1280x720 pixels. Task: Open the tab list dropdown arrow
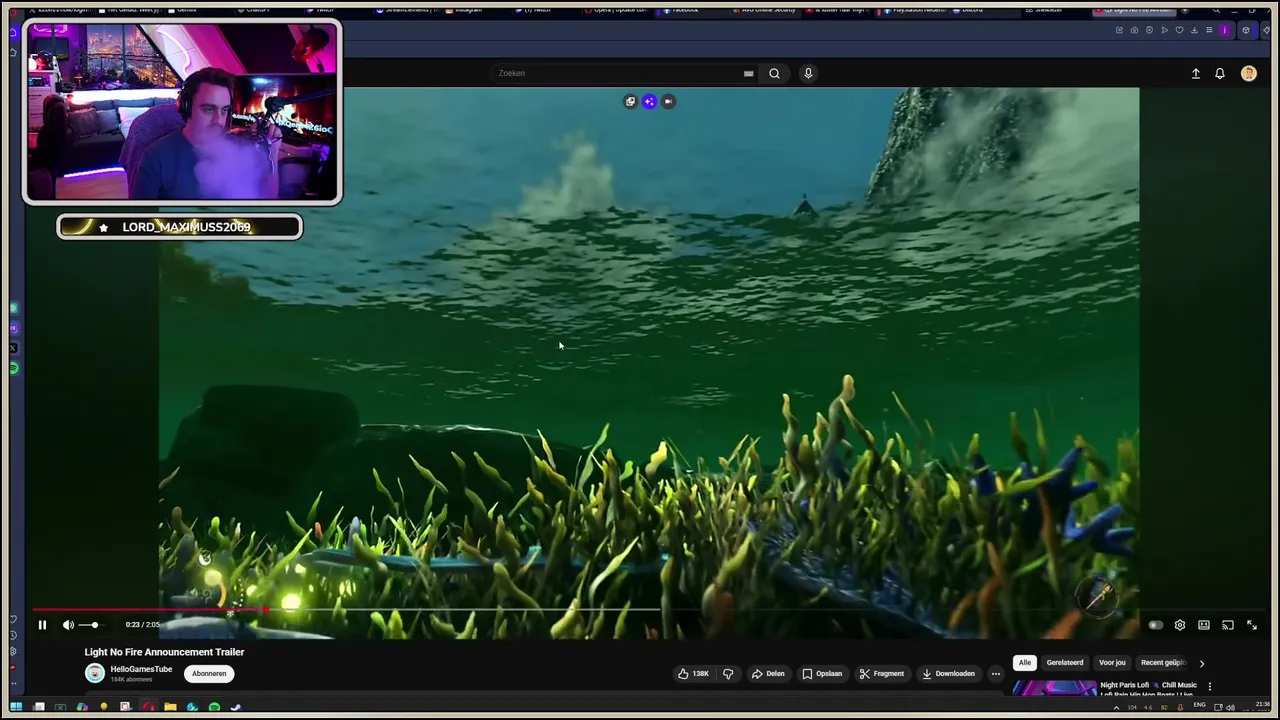click(1185, 10)
